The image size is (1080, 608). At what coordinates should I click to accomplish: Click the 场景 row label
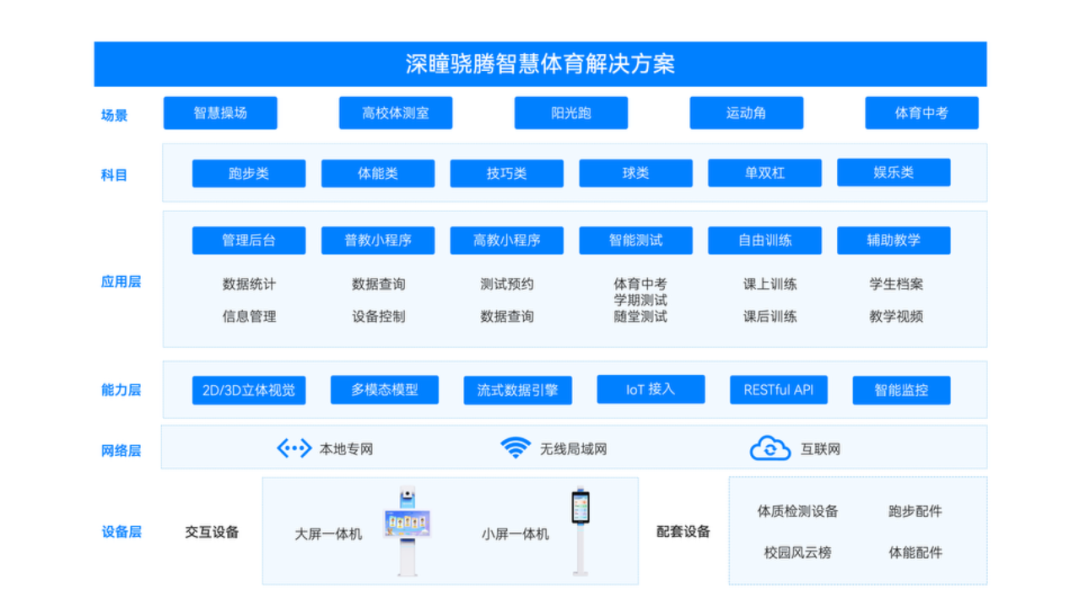(x=114, y=115)
